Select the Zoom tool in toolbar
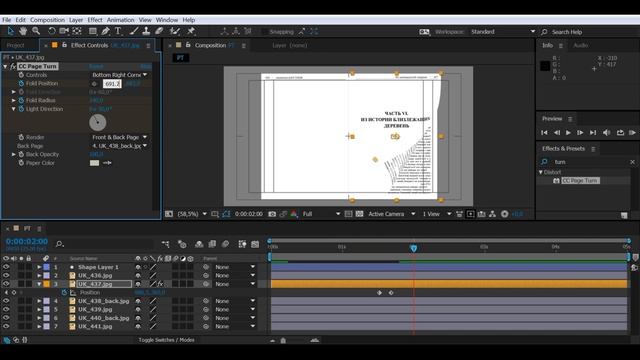This screenshot has height=360, width=640. point(36,31)
